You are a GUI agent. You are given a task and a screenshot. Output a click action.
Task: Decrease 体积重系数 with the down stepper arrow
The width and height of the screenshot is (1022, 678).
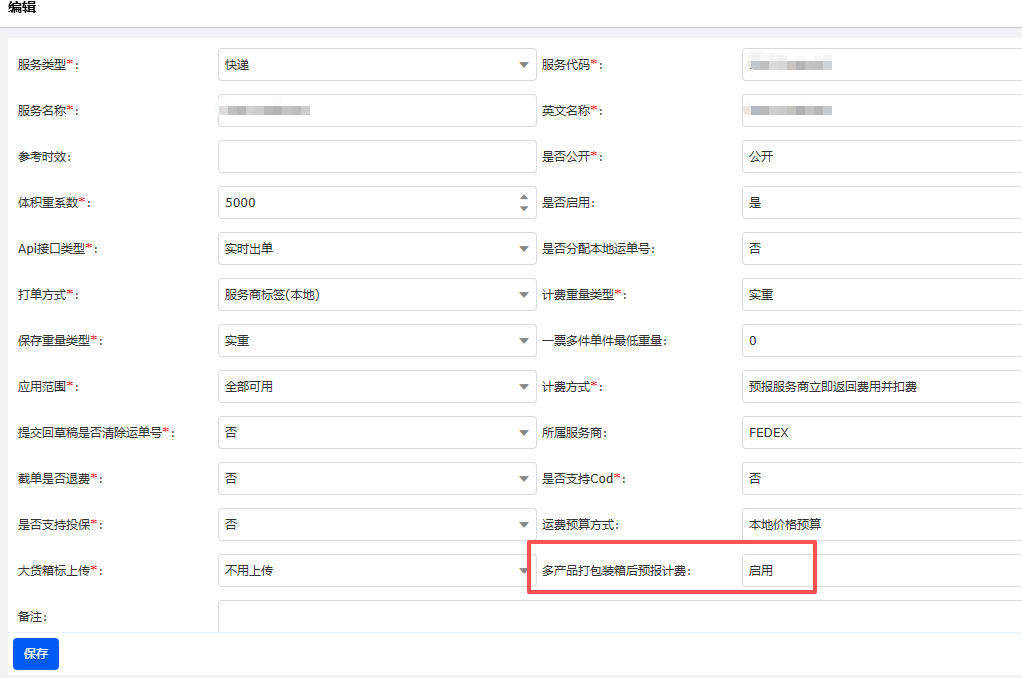524,209
